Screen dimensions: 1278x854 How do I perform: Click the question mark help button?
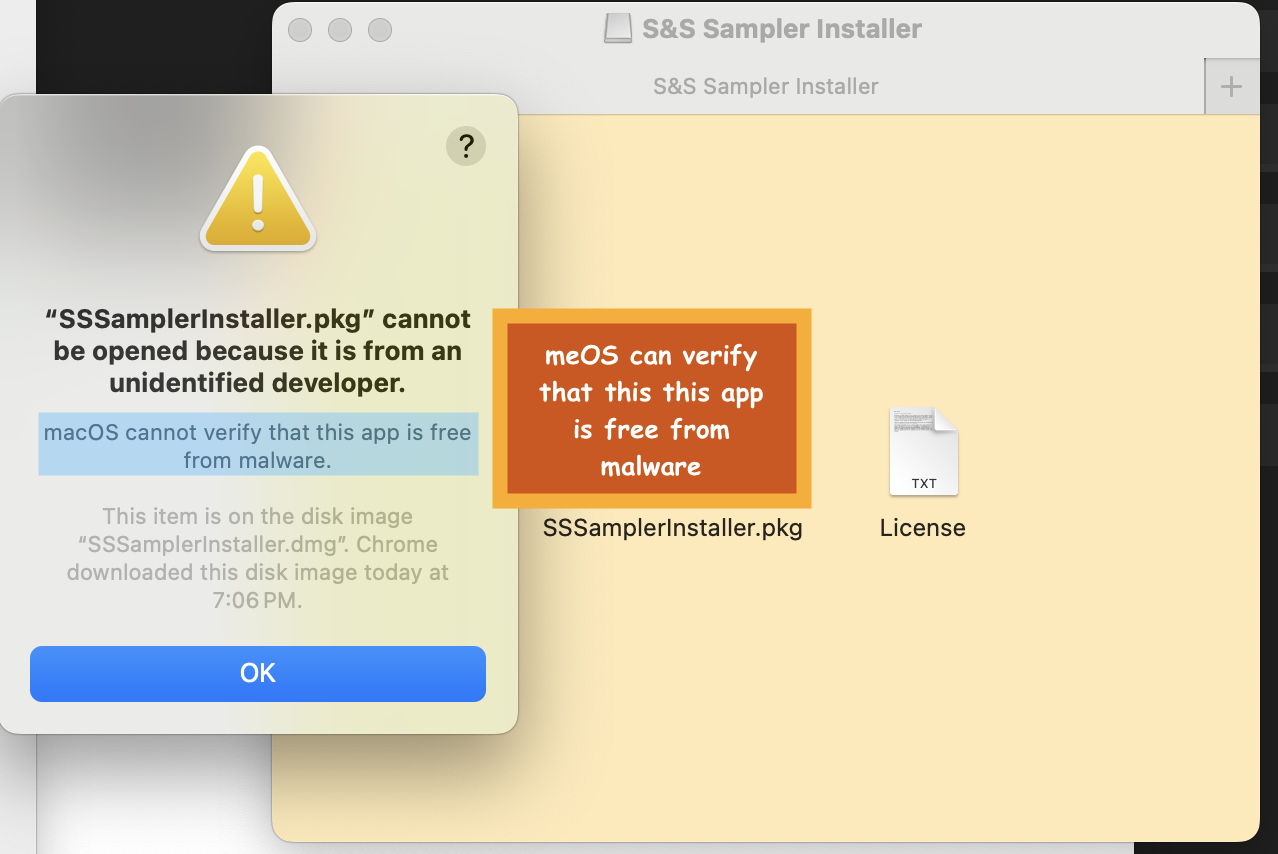click(x=465, y=146)
